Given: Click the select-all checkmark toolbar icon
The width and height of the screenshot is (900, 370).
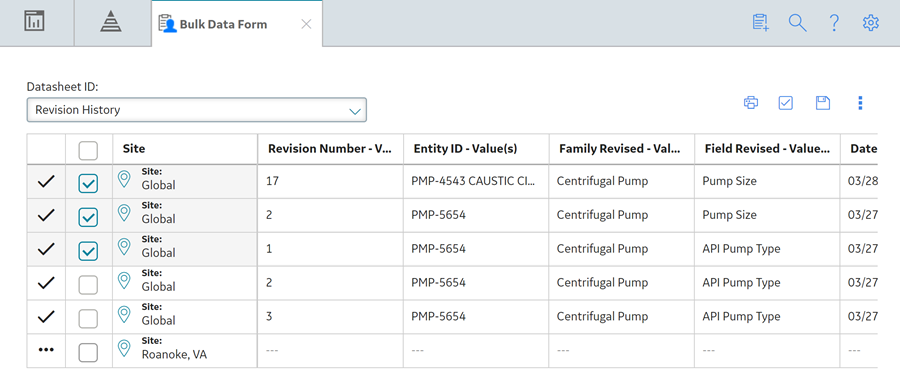Looking at the screenshot, I should (785, 103).
